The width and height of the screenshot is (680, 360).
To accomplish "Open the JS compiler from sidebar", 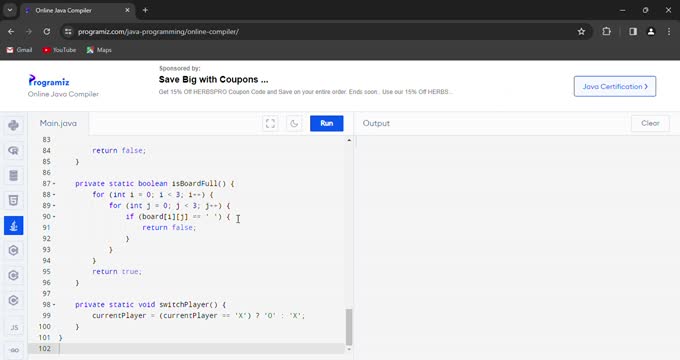I will pos(13,327).
